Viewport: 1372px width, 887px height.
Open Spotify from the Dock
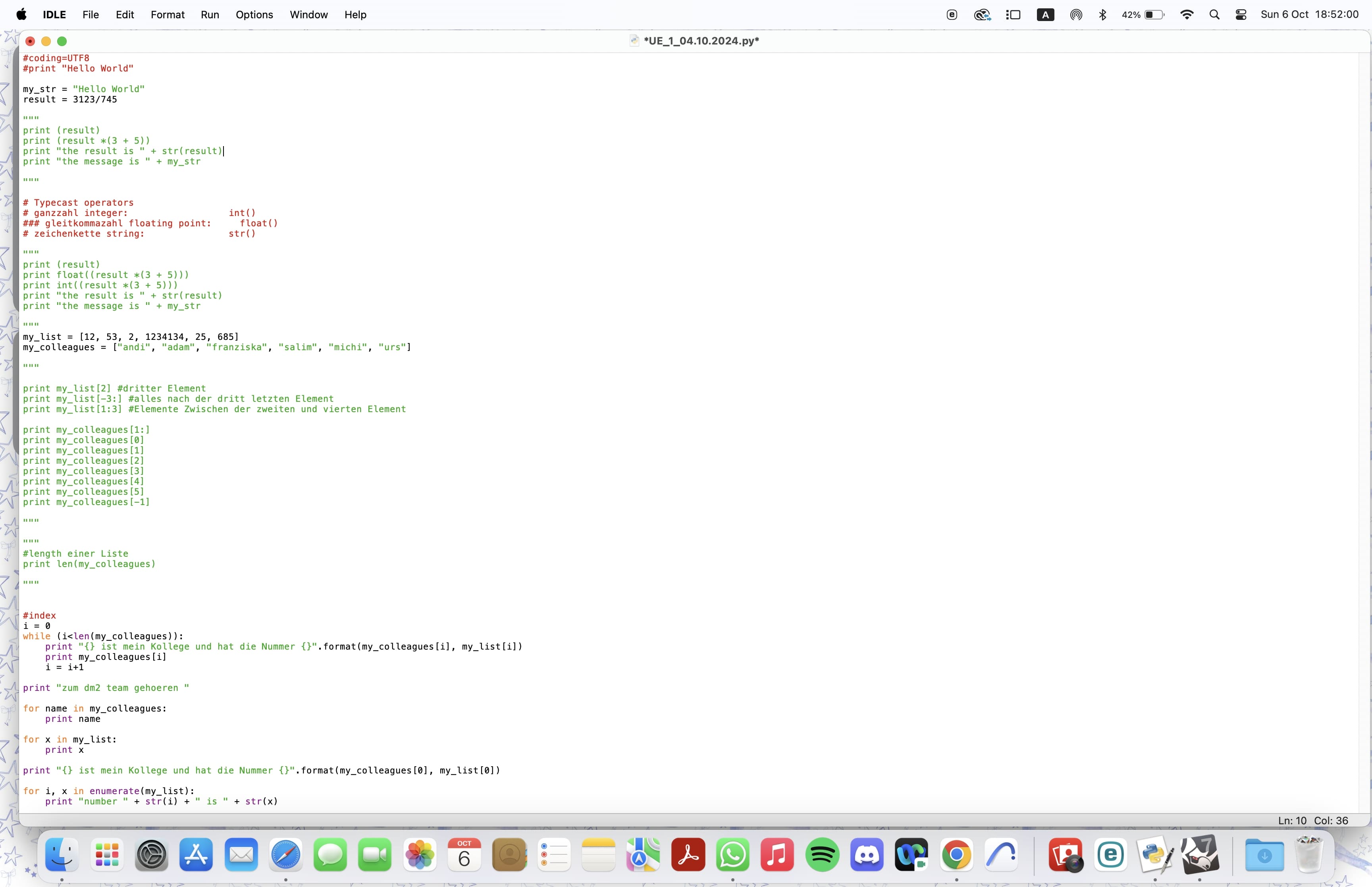pos(822,856)
